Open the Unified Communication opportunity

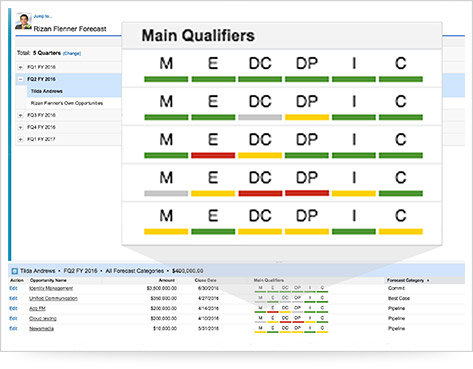click(53, 298)
